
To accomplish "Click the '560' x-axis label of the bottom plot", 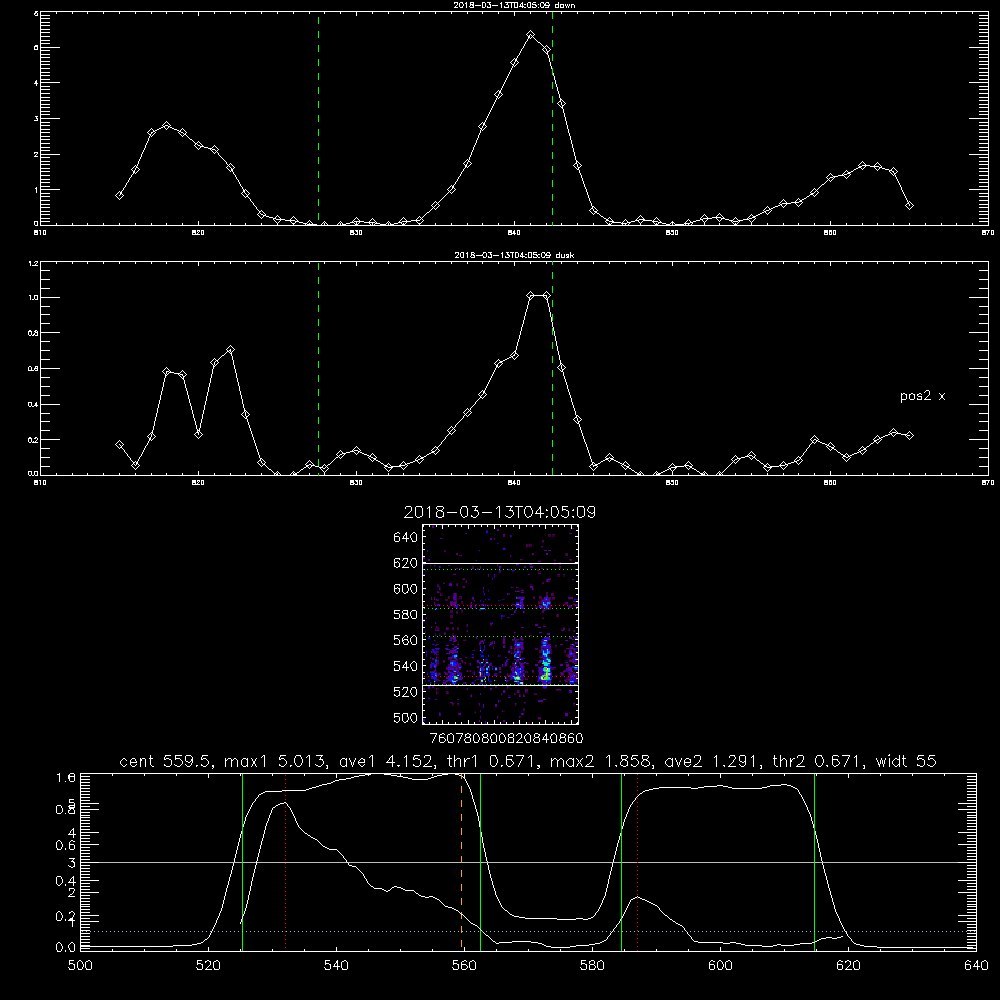I will tap(464, 966).
